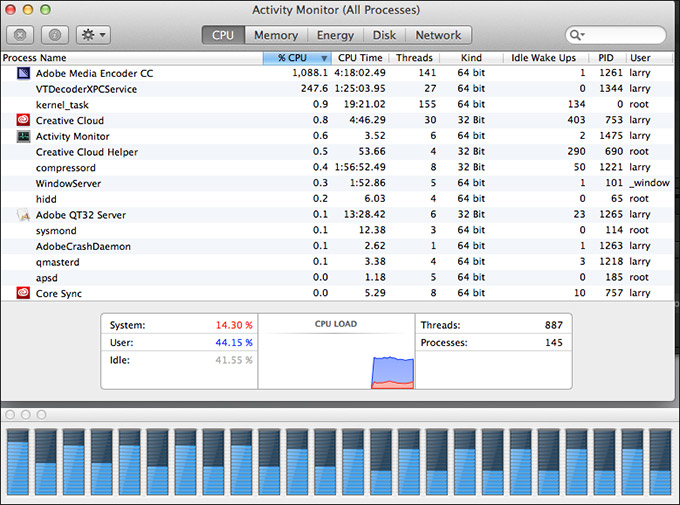Select the Creative Cloud Helper row
This screenshot has width=680, height=505.
coord(337,152)
